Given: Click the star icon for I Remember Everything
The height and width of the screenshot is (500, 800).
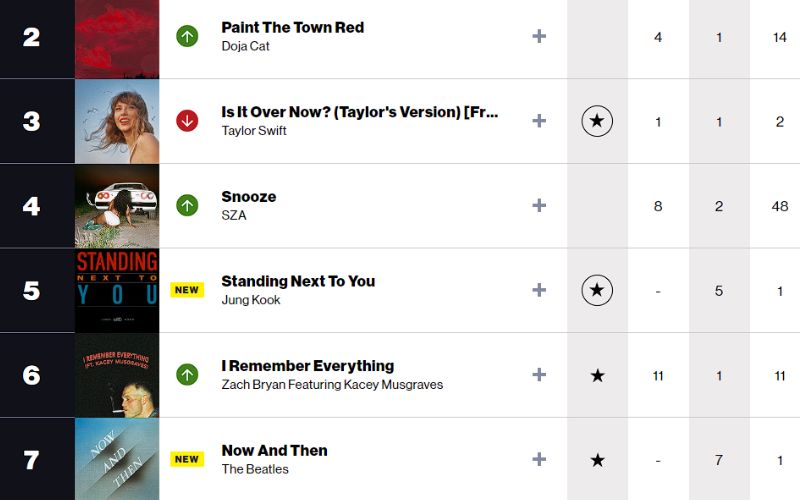Looking at the screenshot, I should click(x=597, y=375).
